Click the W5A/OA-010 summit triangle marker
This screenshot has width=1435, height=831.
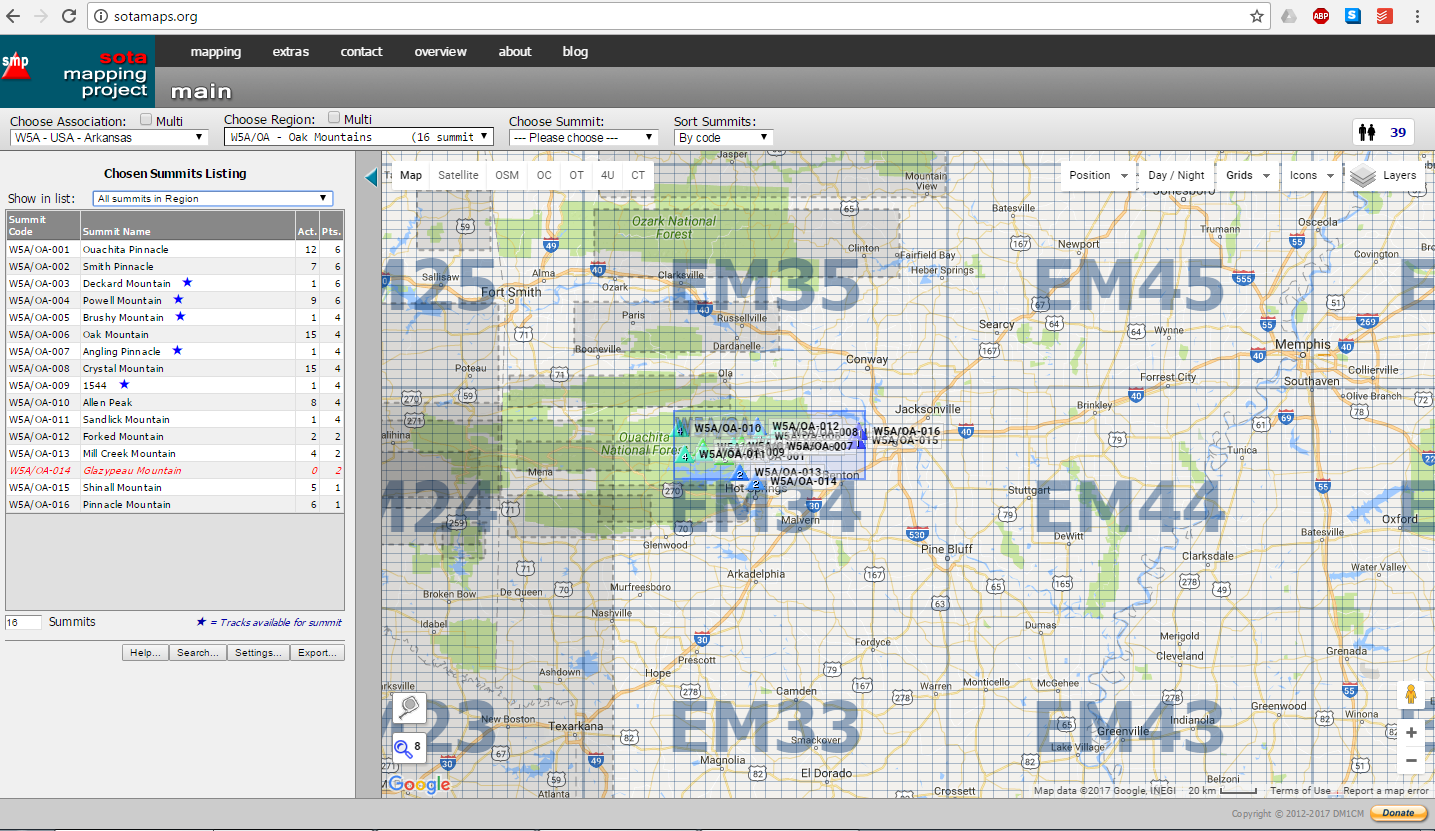681,430
